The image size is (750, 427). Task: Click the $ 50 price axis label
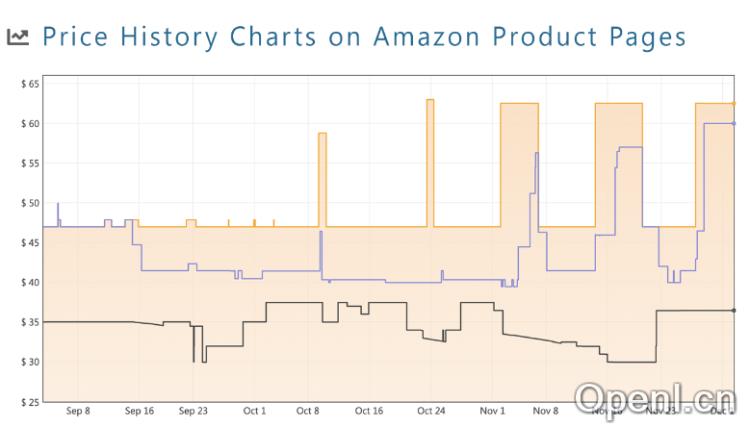coord(29,203)
